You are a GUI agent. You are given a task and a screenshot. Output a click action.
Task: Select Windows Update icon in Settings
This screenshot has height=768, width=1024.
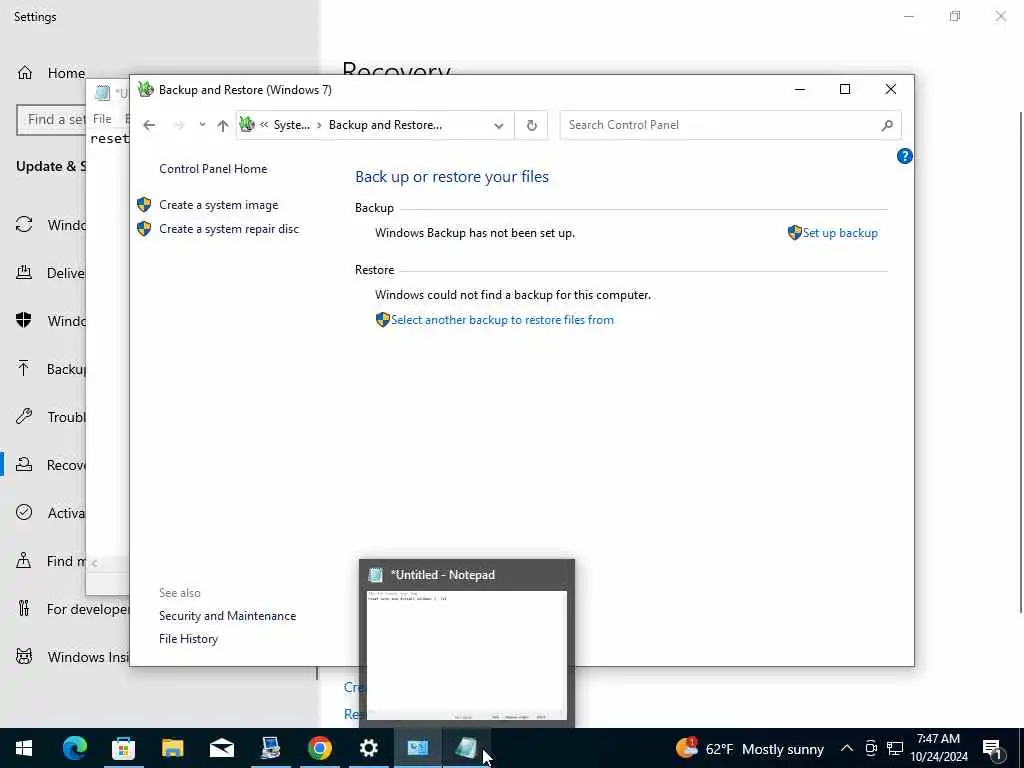coord(24,224)
